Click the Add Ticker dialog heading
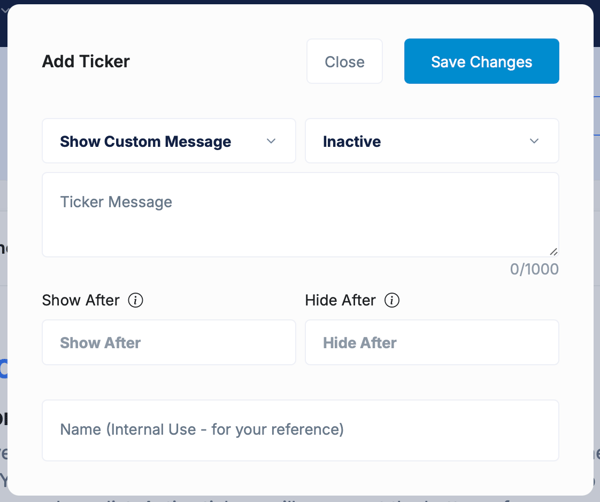This screenshot has height=502, width=600. [x=86, y=62]
